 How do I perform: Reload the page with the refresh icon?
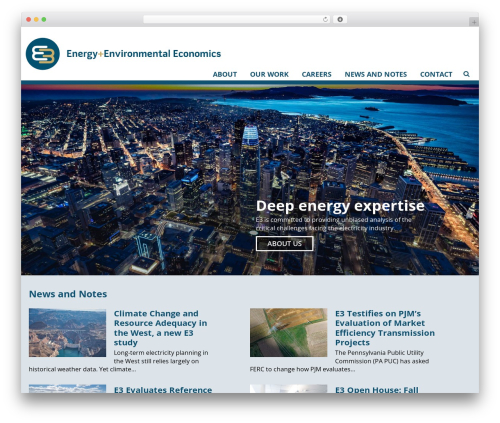pyautogui.click(x=325, y=19)
